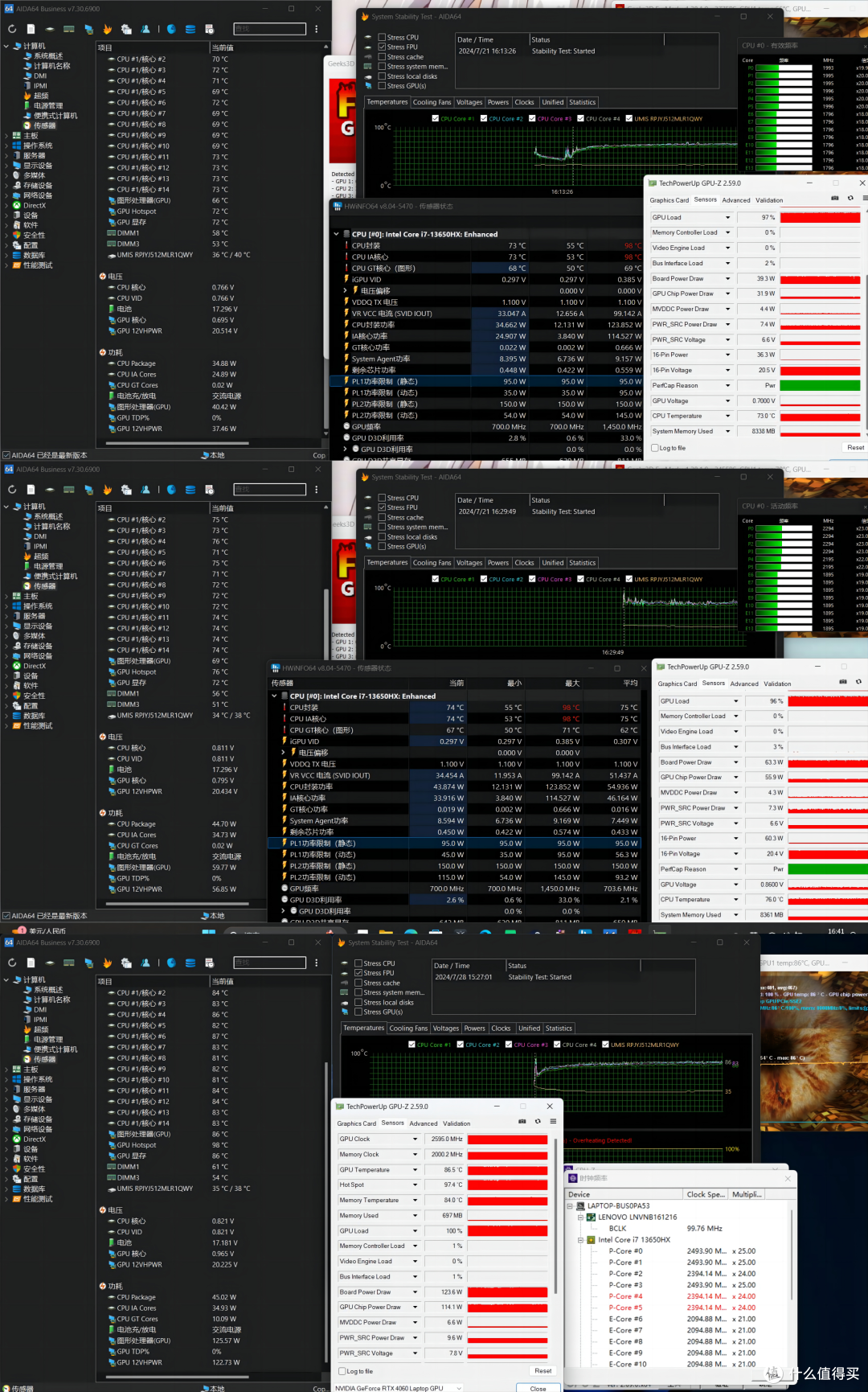The width and height of the screenshot is (868, 1392).
Task: Expand 主板 node in top AIDA64 tree
Action: 6,135
